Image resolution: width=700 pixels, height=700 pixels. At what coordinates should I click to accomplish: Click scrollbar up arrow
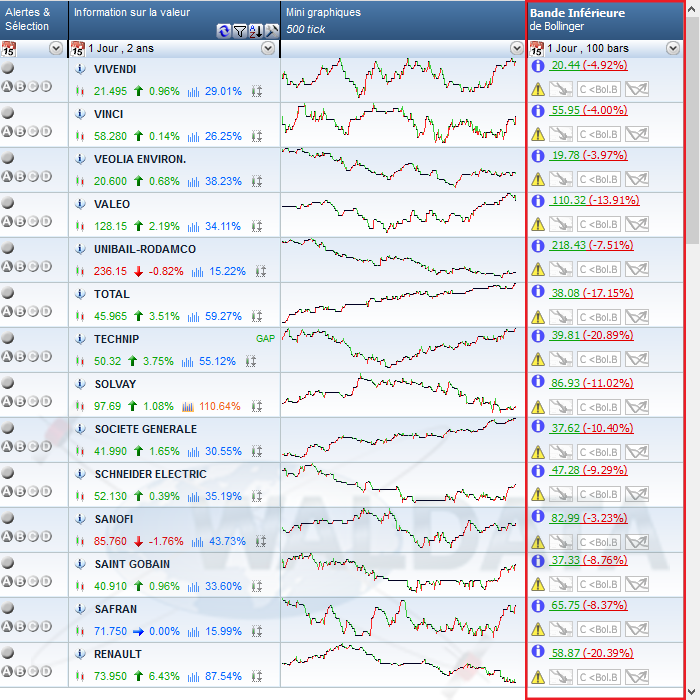[693, 9]
